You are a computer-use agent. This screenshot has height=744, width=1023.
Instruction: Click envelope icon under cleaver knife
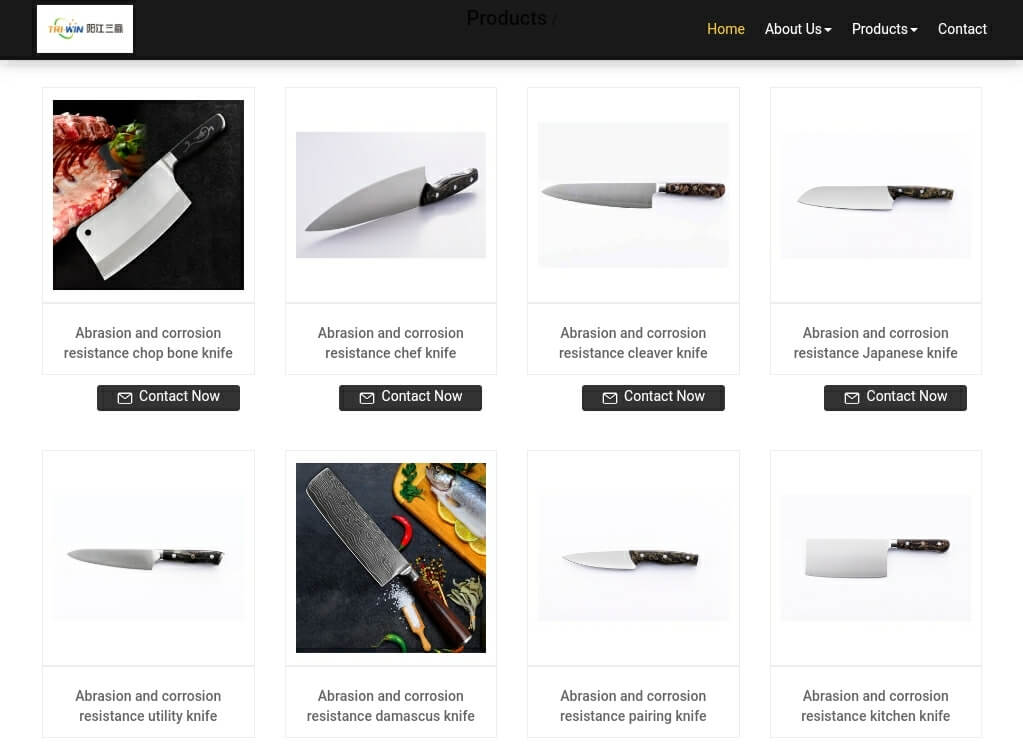click(609, 397)
